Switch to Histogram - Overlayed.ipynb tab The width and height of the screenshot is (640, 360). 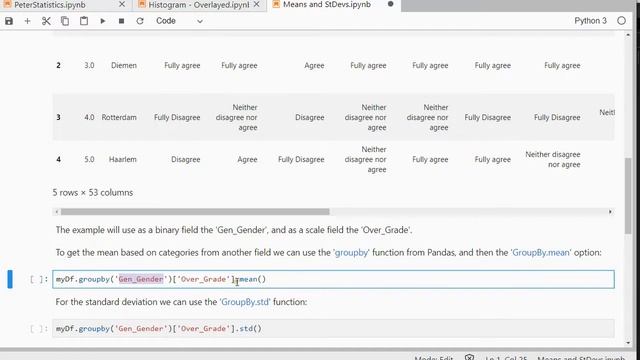(x=198, y=5)
